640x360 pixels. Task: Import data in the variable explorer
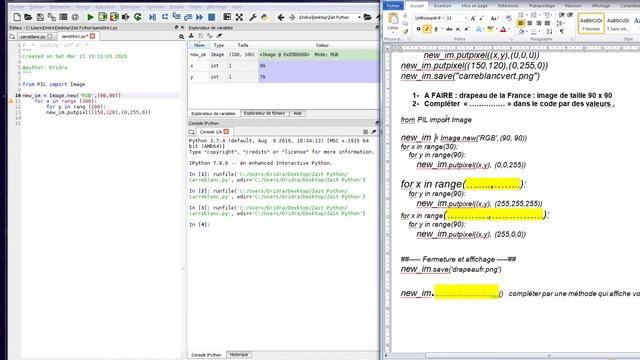point(191,36)
